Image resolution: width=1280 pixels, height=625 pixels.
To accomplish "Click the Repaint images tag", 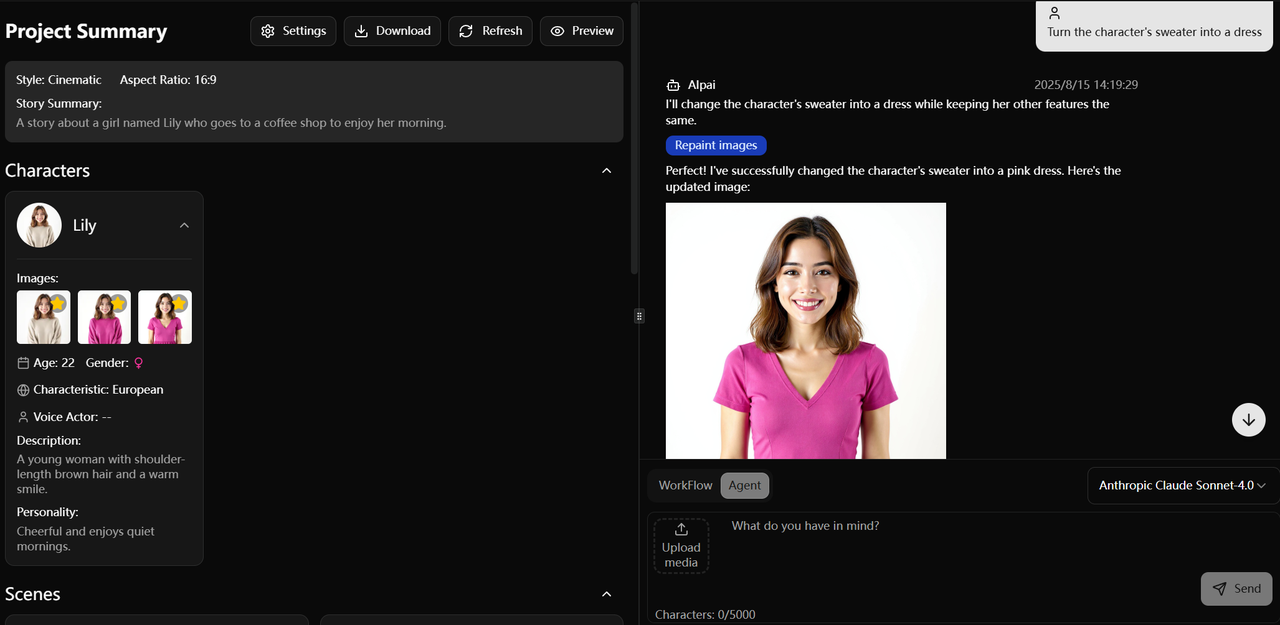I will tap(716, 146).
